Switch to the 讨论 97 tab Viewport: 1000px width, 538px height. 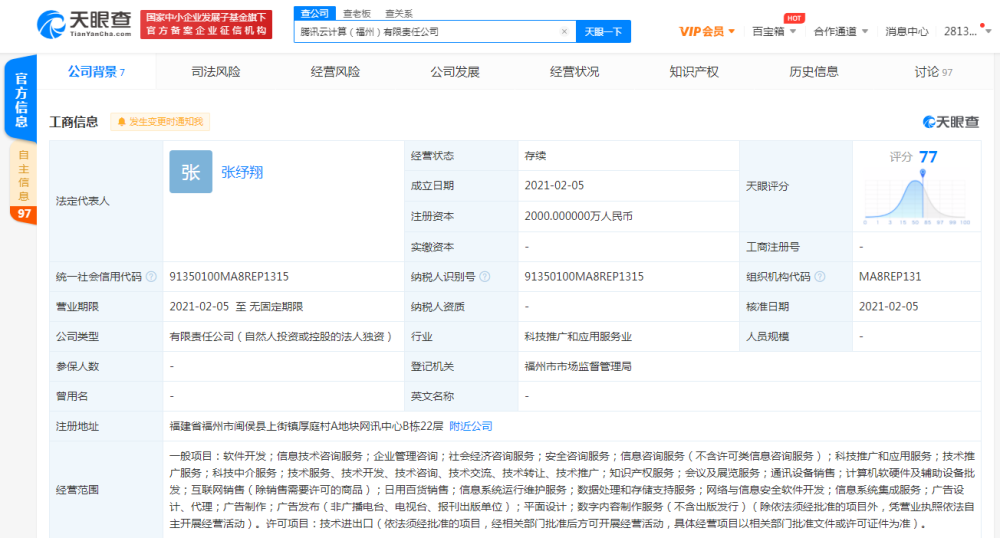coord(933,72)
